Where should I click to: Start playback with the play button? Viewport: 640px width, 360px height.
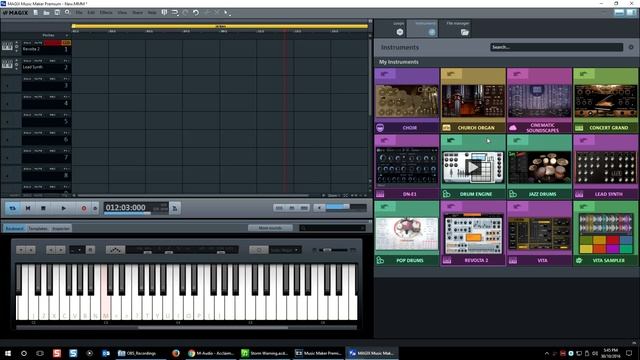pyautogui.click(x=63, y=208)
